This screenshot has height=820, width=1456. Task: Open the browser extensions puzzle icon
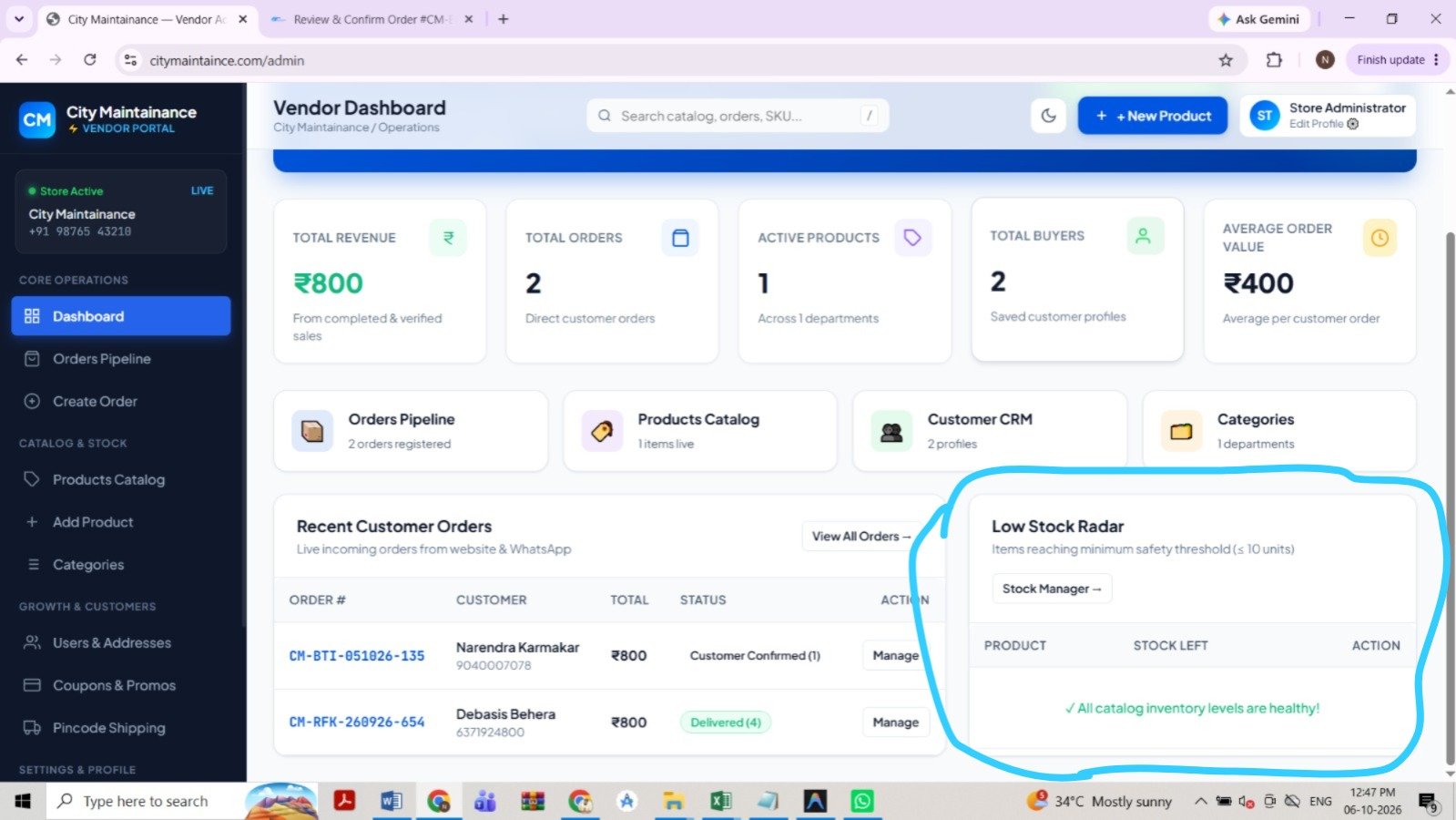(1274, 60)
